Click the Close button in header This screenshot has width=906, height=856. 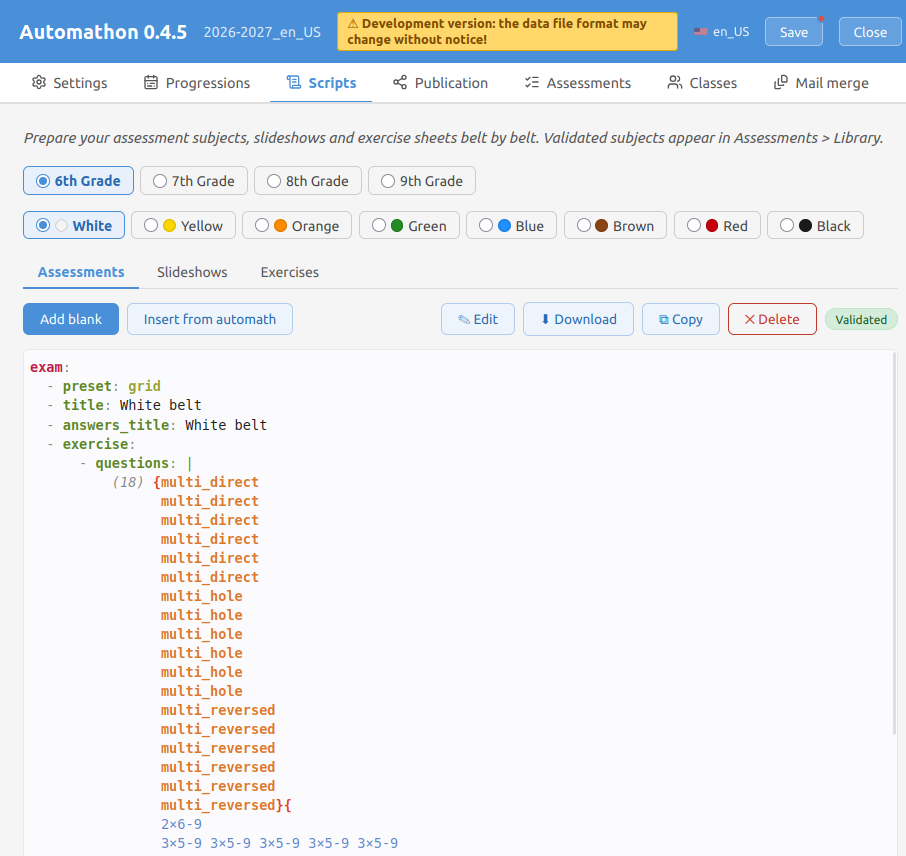coord(870,32)
